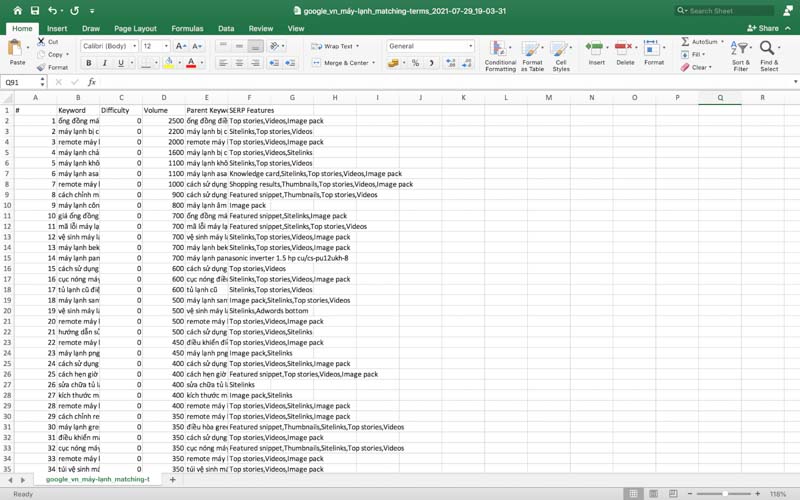The image size is (800, 500).
Task: Activate the Format painter brush
Action: (41, 67)
